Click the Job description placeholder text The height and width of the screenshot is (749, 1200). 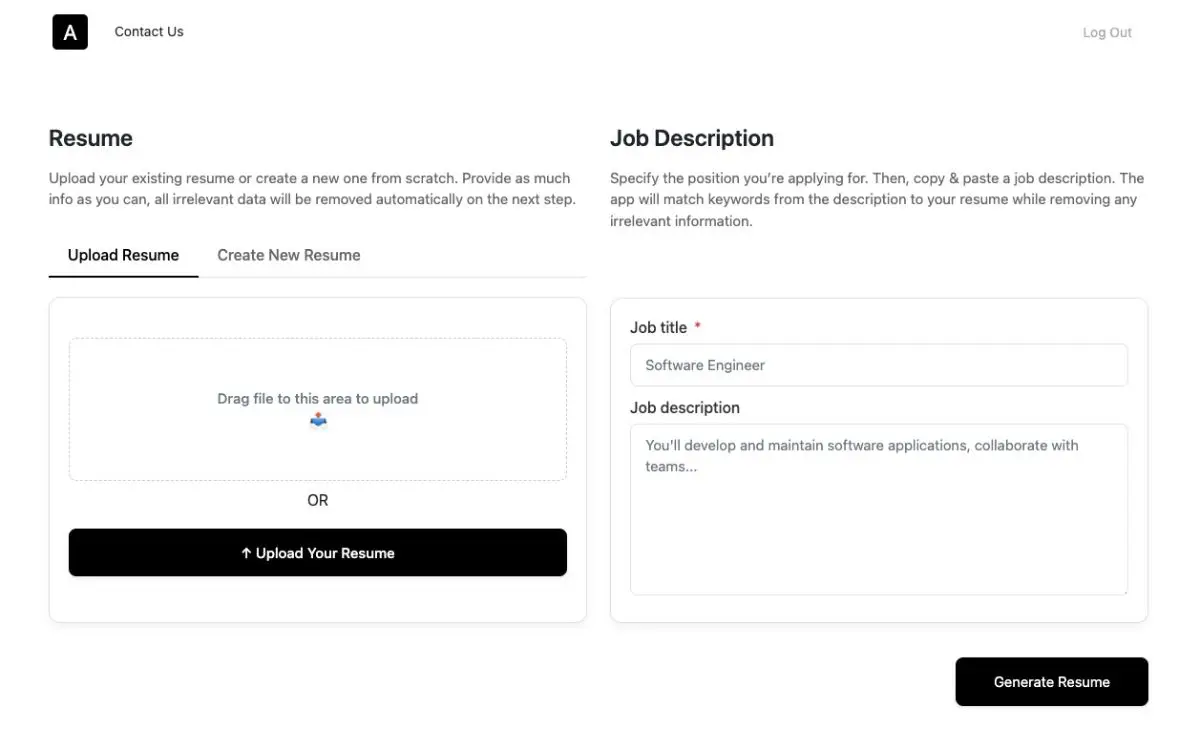click(x=862, y=455)
